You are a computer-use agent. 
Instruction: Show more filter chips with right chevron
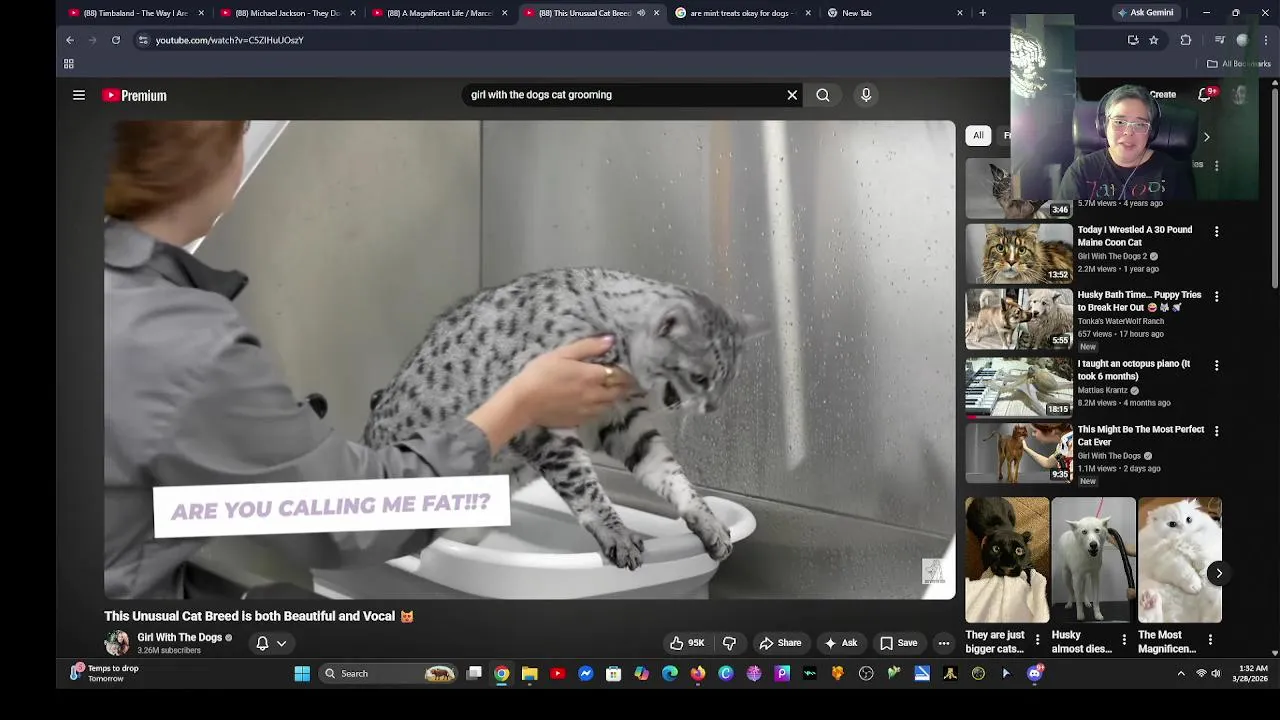point(1206,137)
